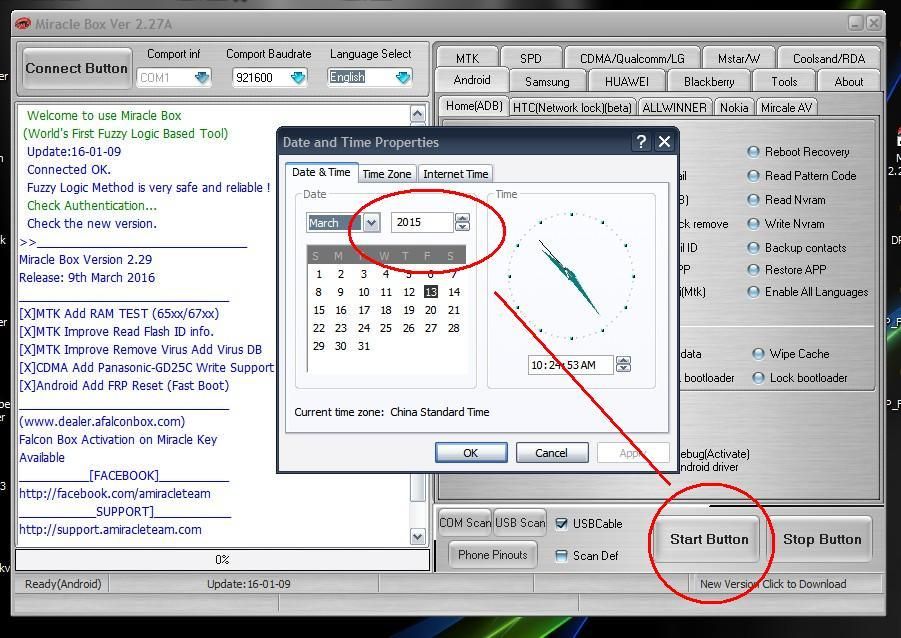Click the Connect Button
The height and width of the screenshot is (638, 901).
[x=76, y=68]
